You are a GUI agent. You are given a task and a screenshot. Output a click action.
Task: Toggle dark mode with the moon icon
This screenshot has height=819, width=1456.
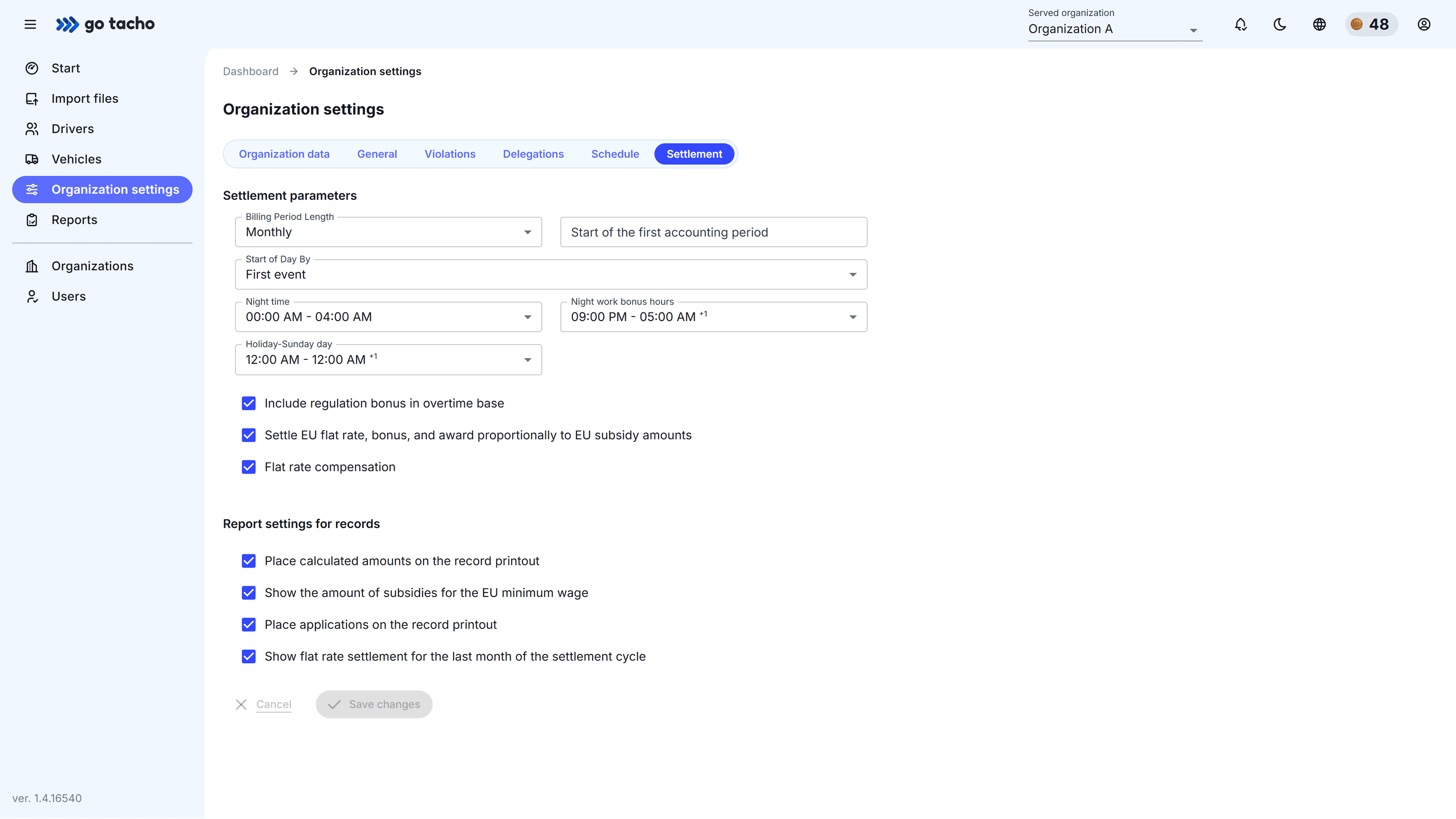tap(1280, 24)
